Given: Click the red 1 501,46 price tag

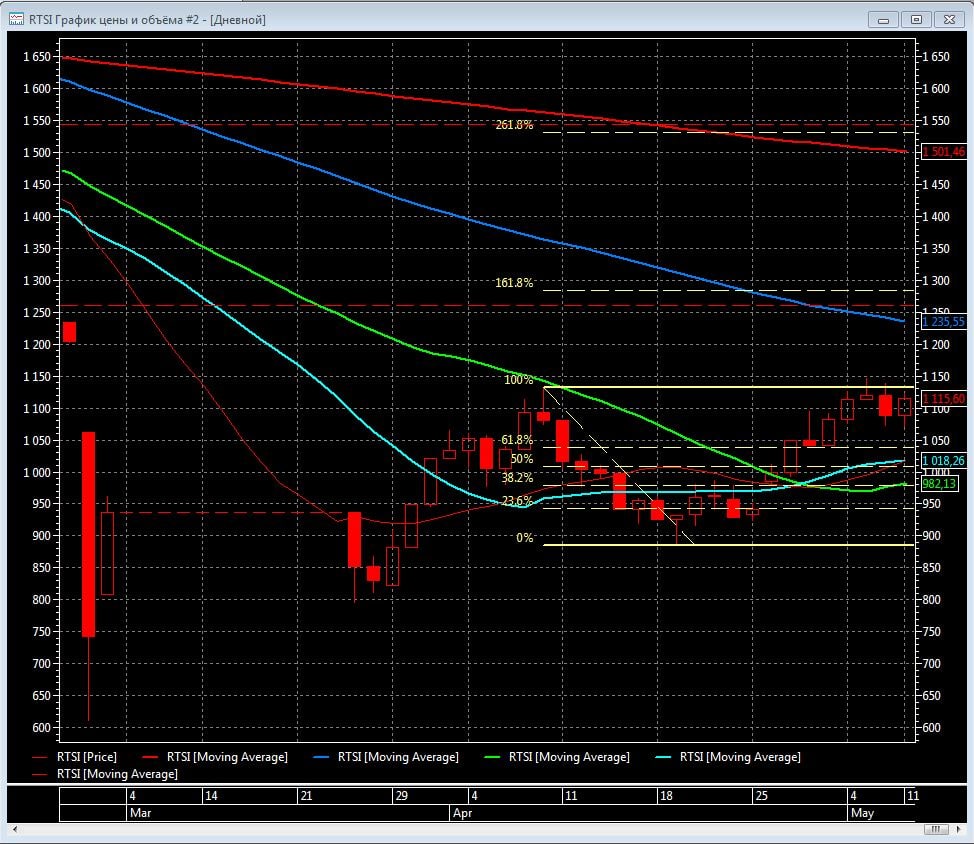Looking at the screenshot, I should pyautogui.click(x=944, y=152).
